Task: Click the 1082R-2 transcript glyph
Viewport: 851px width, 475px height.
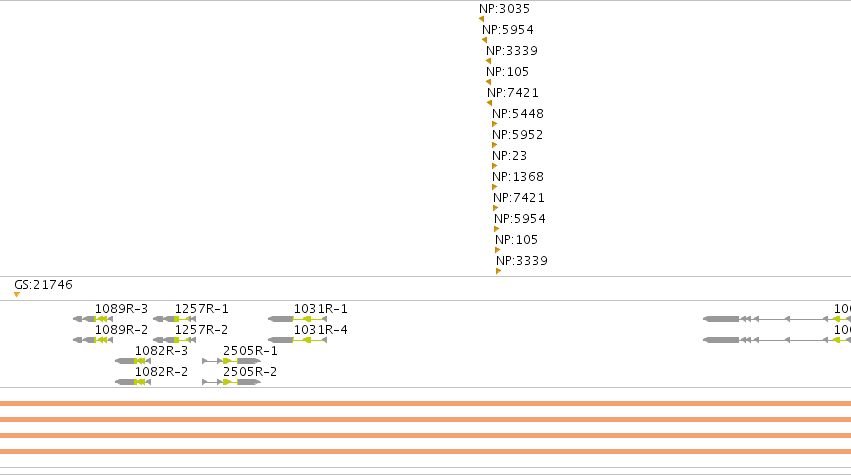Action: click(x=133, y=382)
